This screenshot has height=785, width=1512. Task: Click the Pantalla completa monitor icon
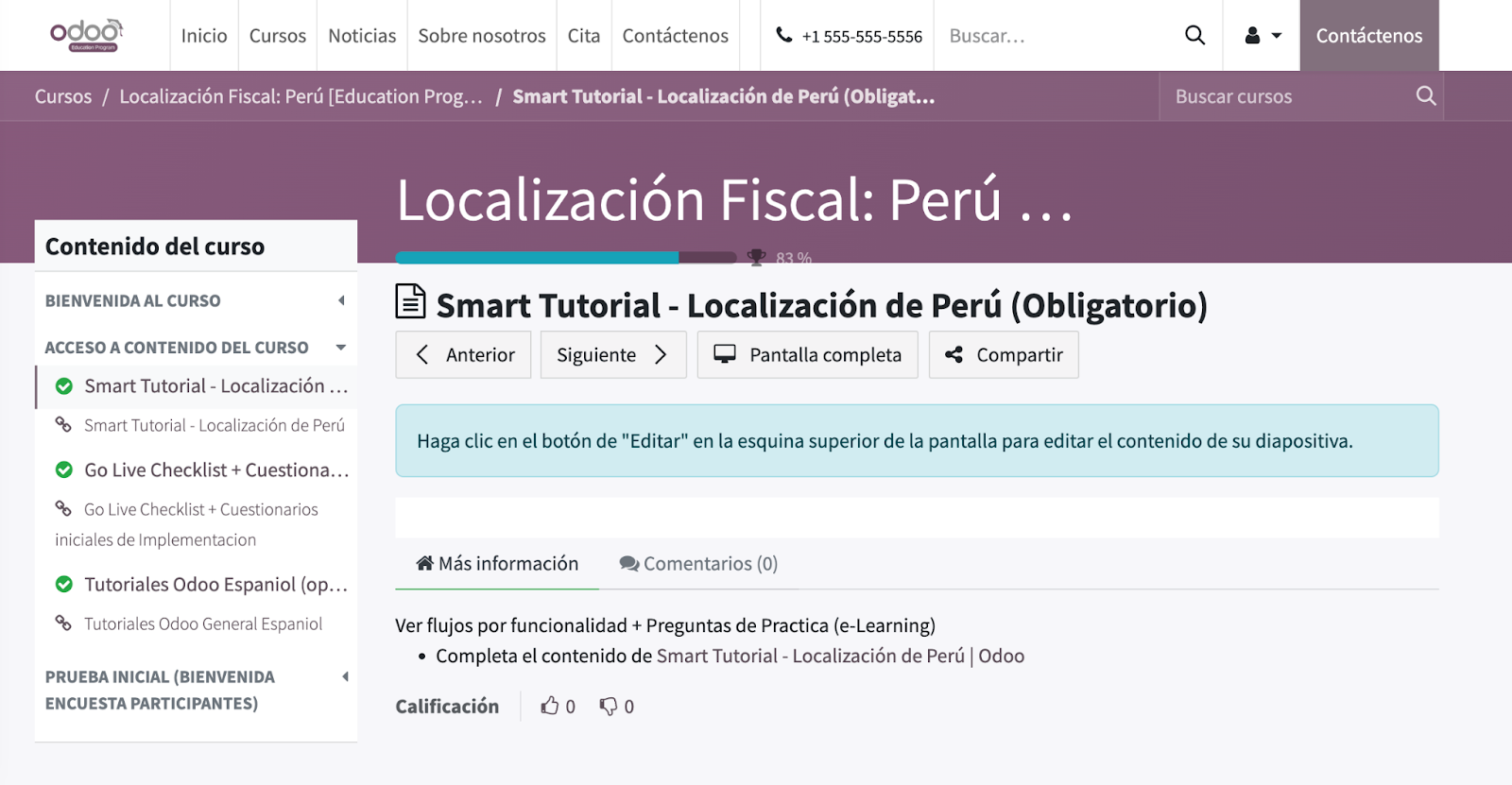[x=725, y=353]
